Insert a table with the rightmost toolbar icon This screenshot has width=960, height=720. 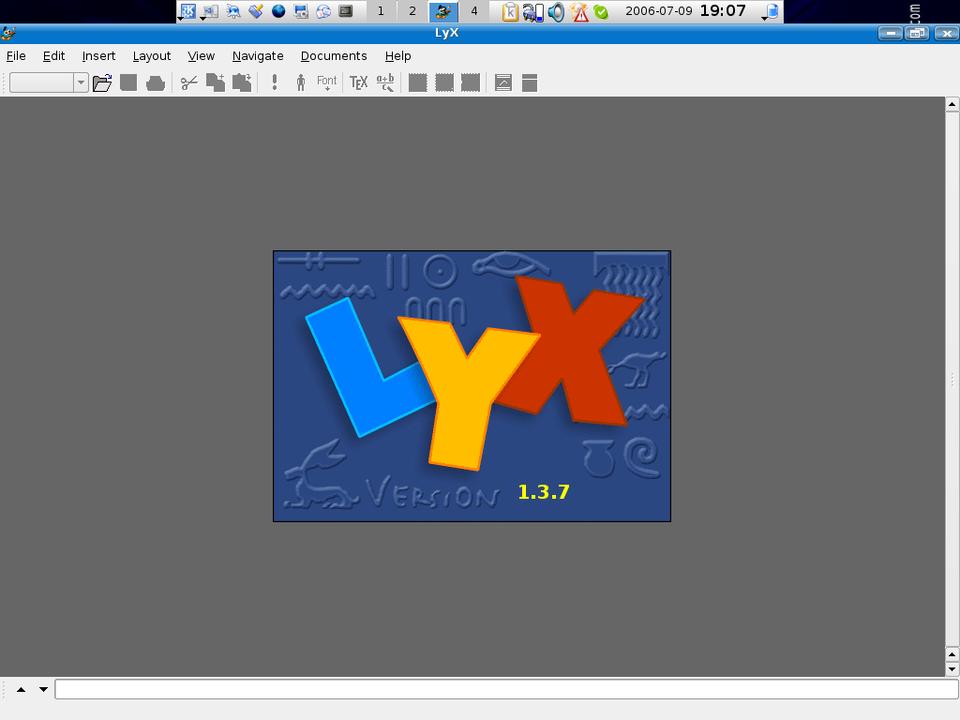[x=530, y=83]
